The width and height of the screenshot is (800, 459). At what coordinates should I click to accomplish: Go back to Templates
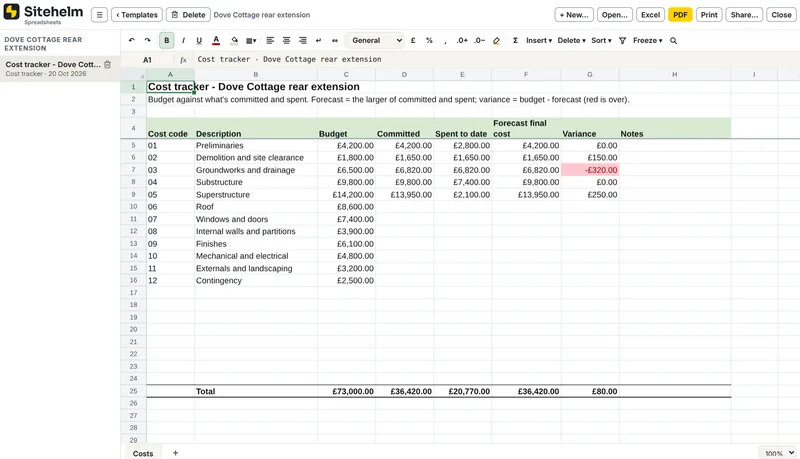[x=137, y=15]
